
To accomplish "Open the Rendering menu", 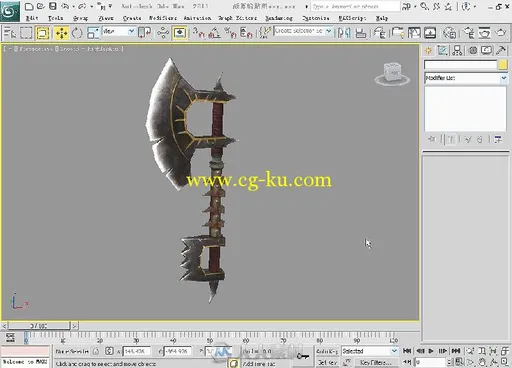I will pos(279,18).
